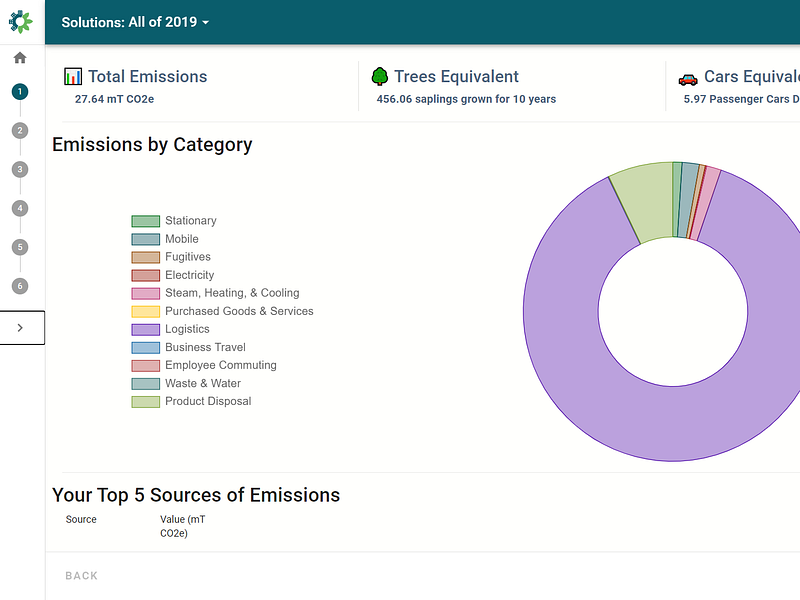
Task: Click the green tree icon
Action: pyautogui.click(x=380, y=77)
